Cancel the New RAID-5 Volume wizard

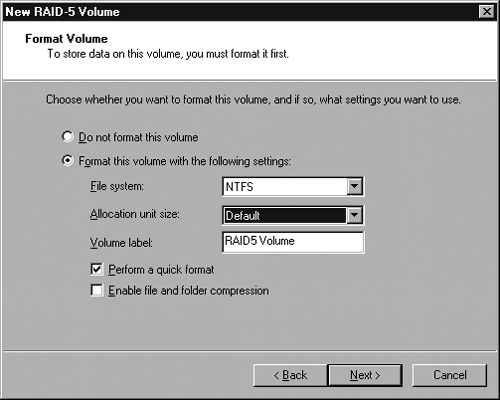pyautogui.click(x=449, y=375)
